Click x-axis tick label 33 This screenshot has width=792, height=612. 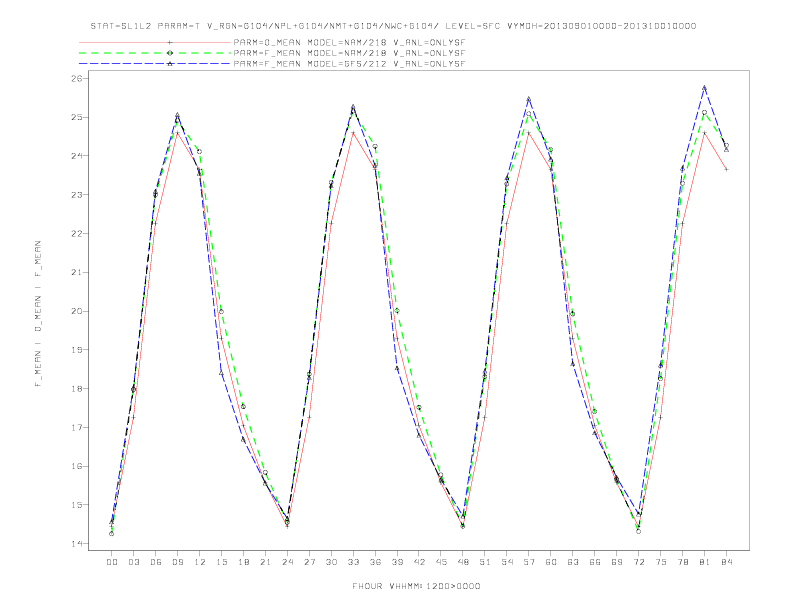[x=353, y=562]
